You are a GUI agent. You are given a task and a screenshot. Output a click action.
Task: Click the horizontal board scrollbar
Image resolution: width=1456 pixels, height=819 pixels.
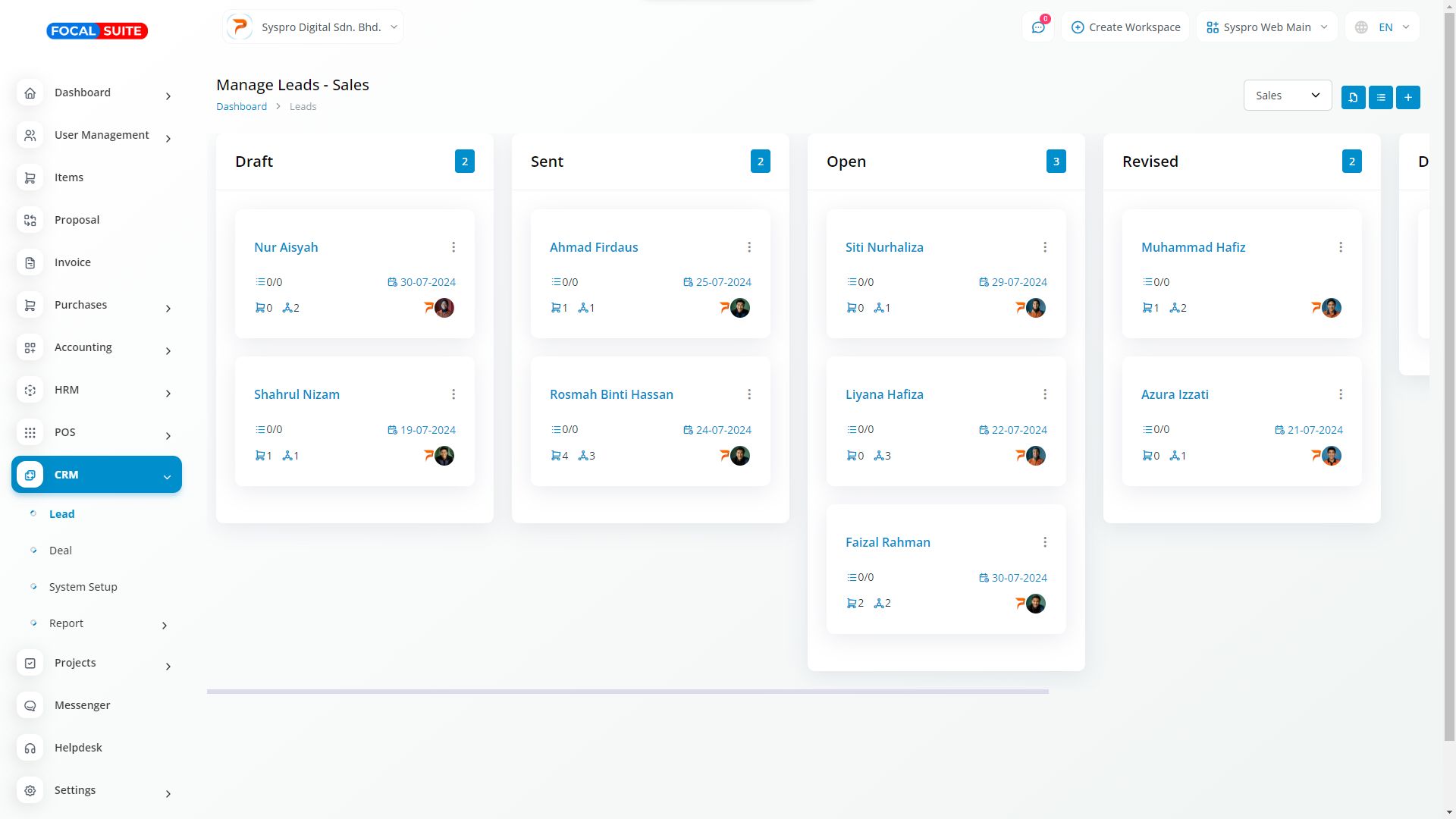pos(627,692)
